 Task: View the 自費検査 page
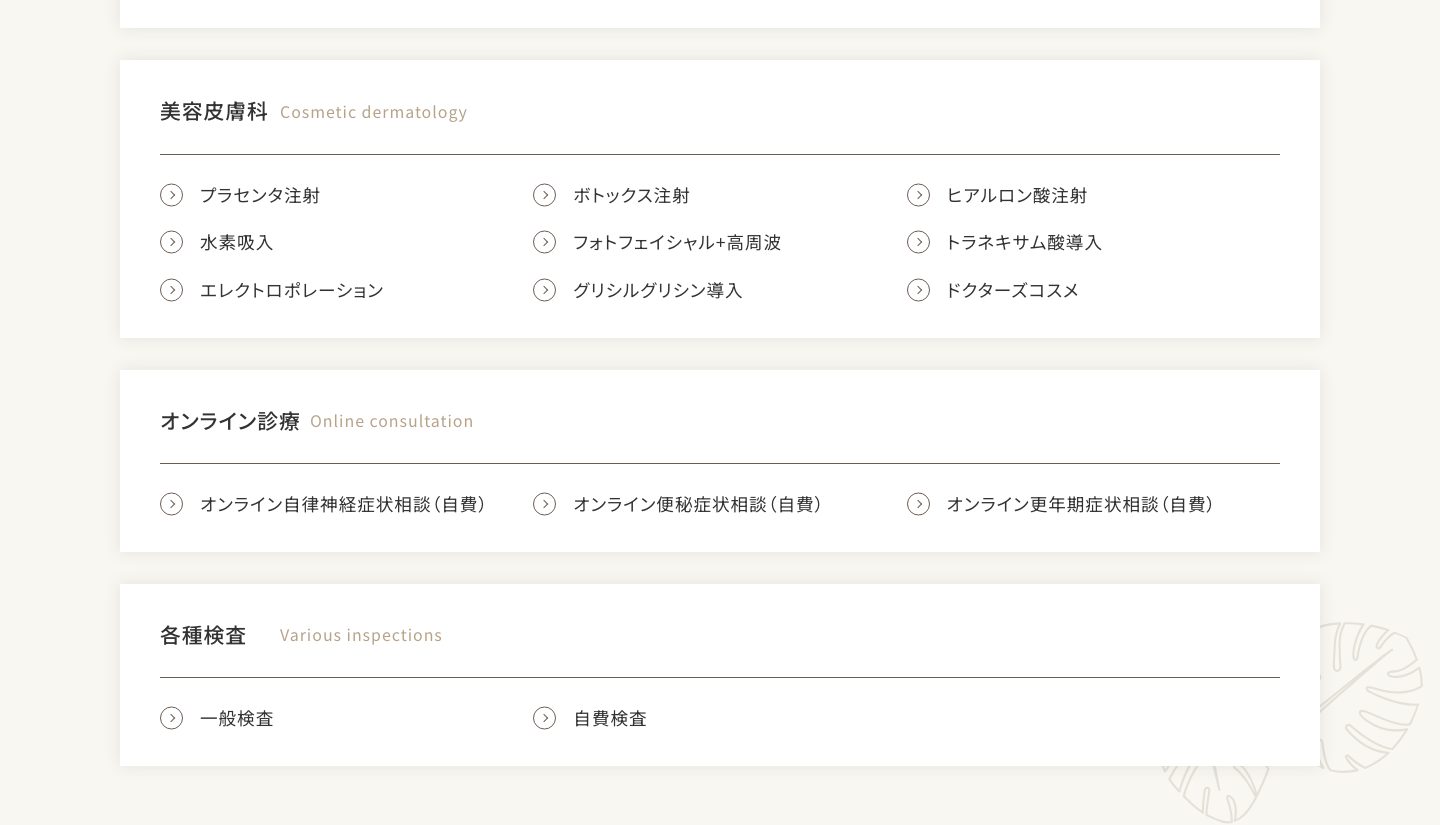pyautogui.click(x=610, y=718)
